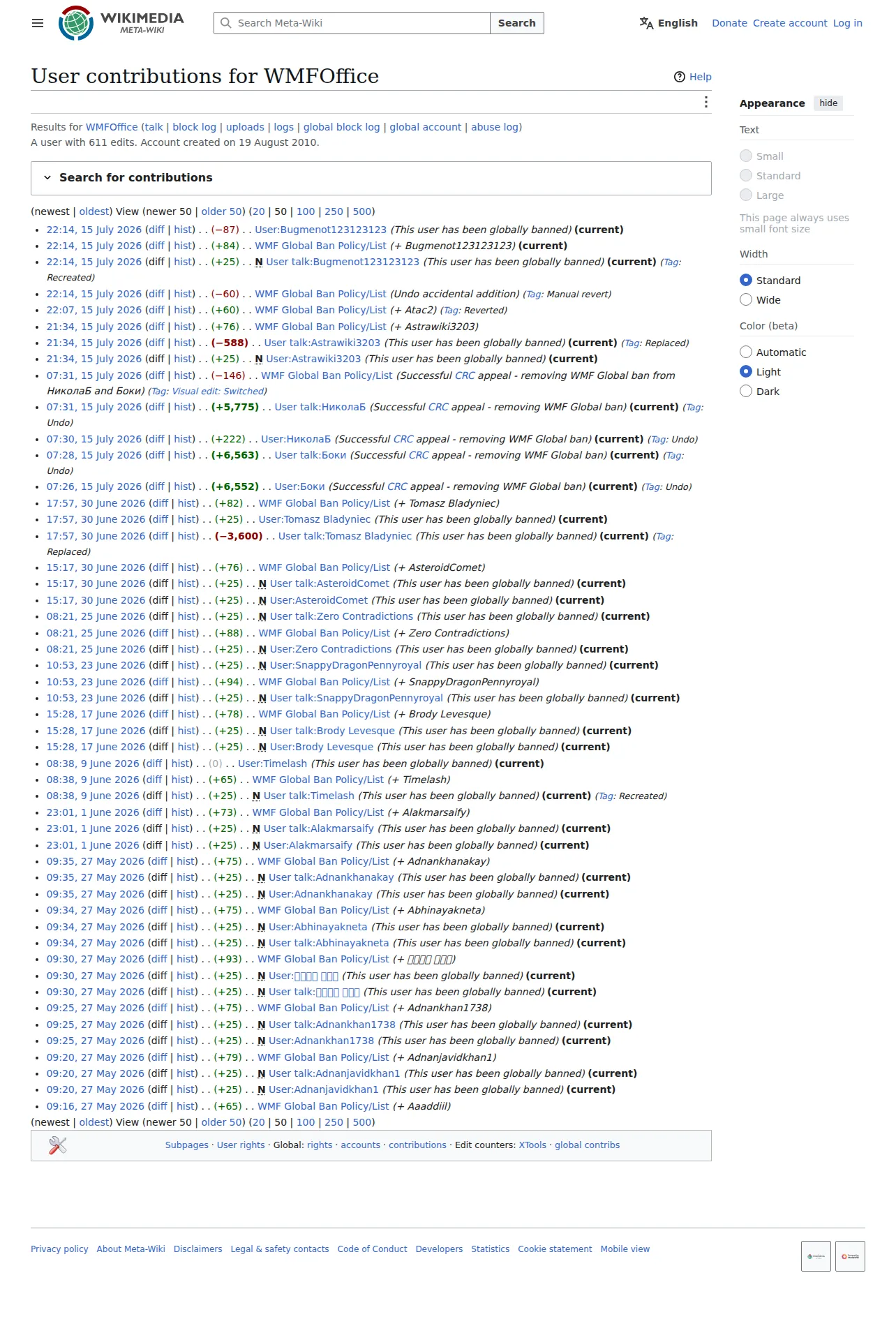Click the magnifier icon in search box
The image size is (896, 1333).
(x=226, y=23)
